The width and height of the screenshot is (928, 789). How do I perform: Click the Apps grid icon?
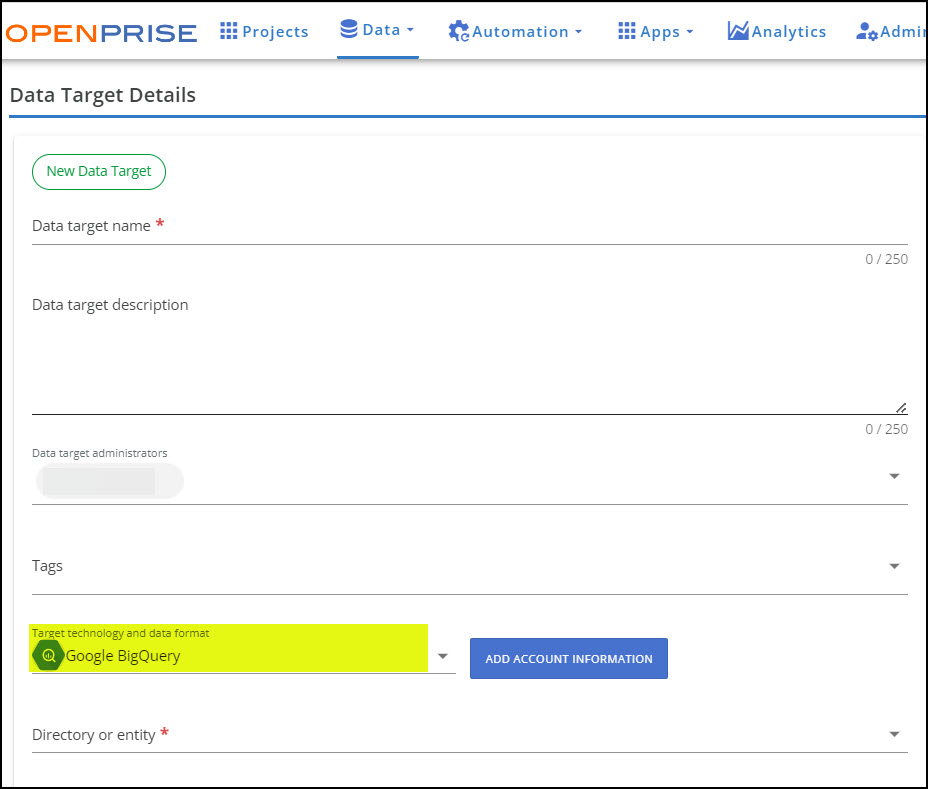627,31
